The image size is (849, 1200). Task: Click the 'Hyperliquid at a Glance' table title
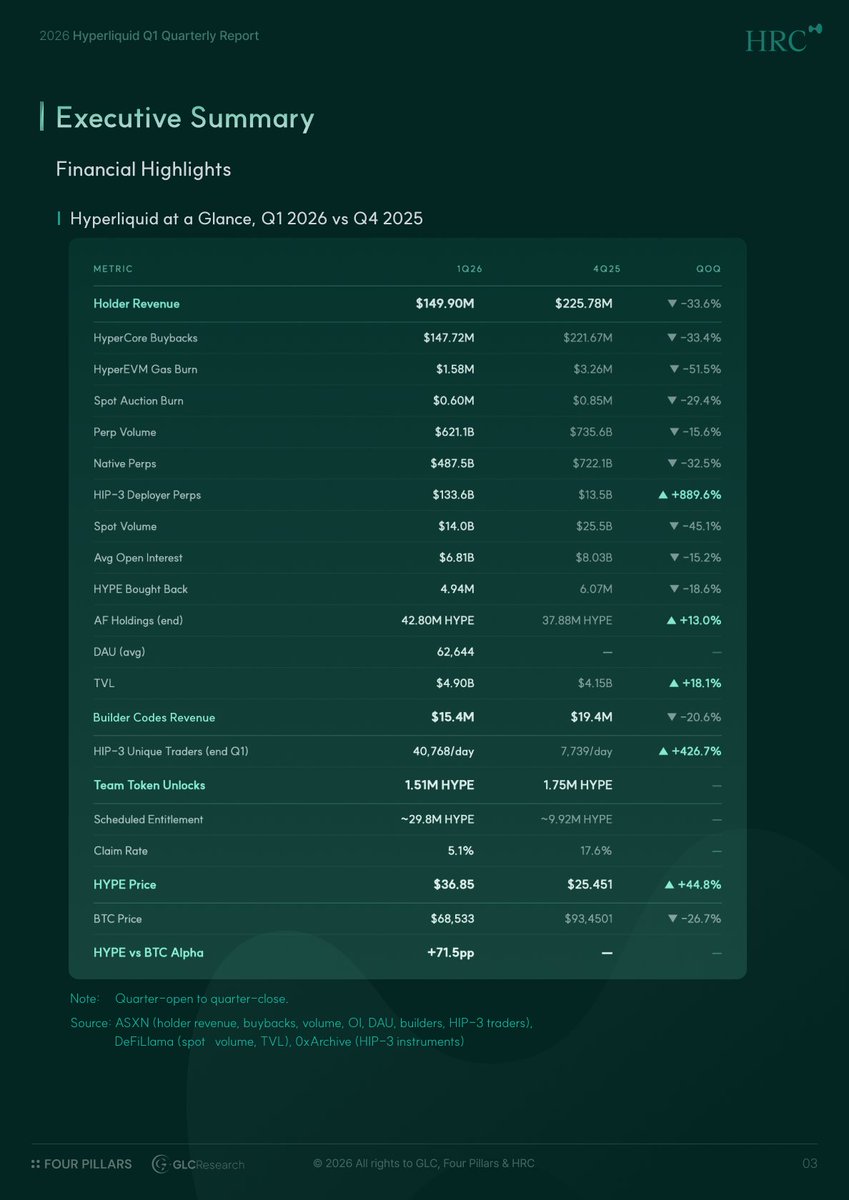click(x=246, y=218)
